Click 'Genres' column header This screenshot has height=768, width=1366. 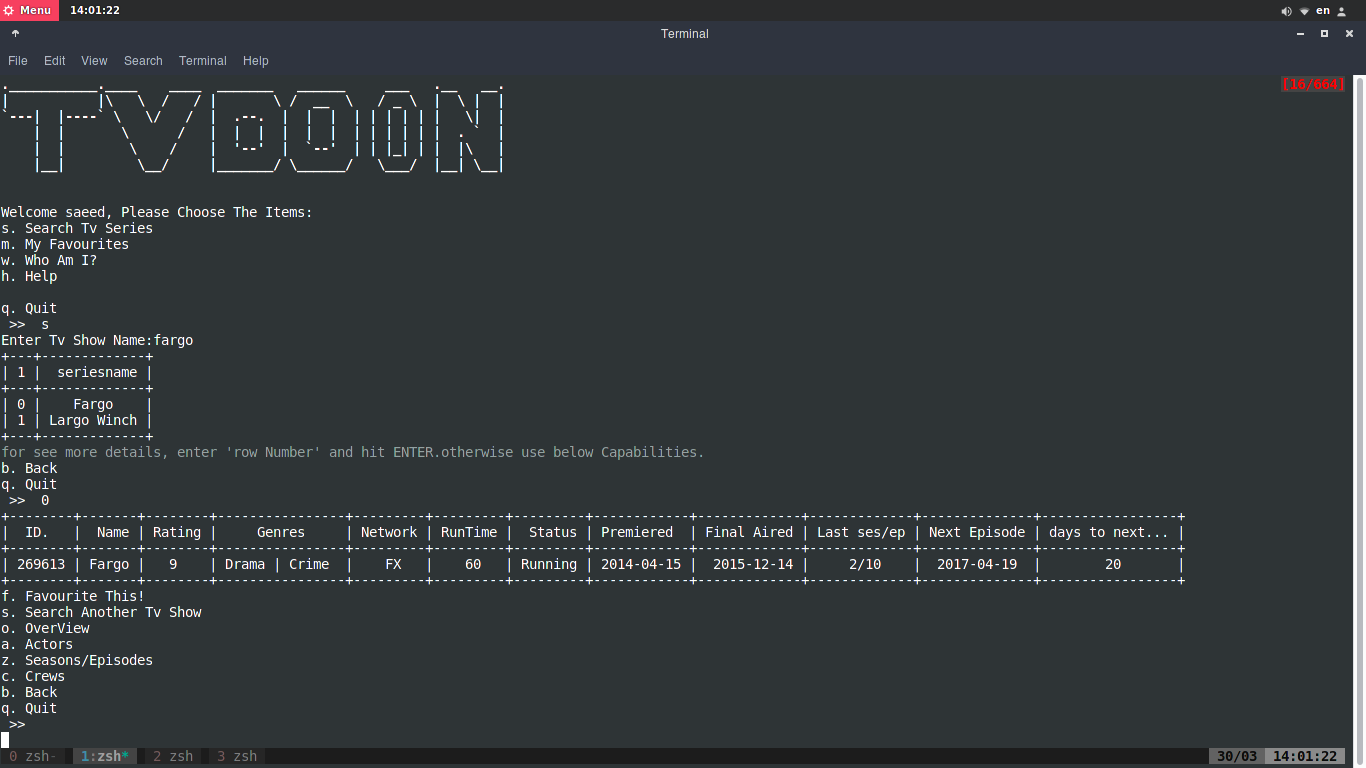(281, 533)
